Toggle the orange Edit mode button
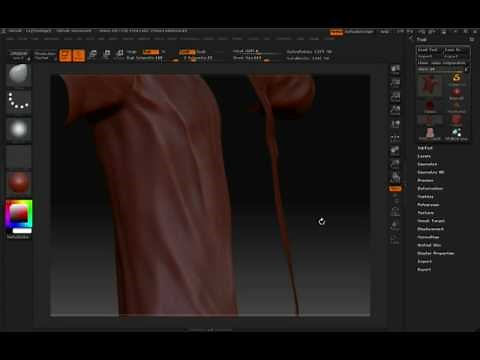This screenshot has height=360, width=480. click(x=65, y=55)
